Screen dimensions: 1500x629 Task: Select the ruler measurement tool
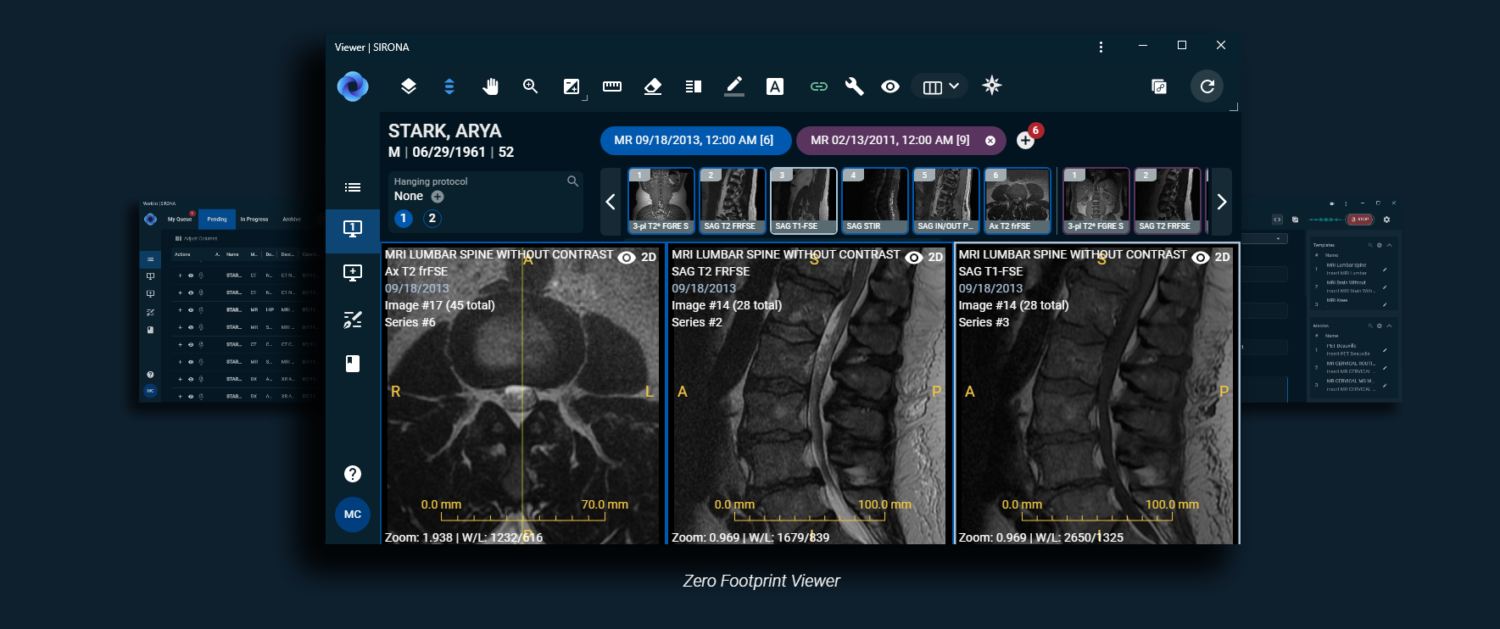coord(612,86)
